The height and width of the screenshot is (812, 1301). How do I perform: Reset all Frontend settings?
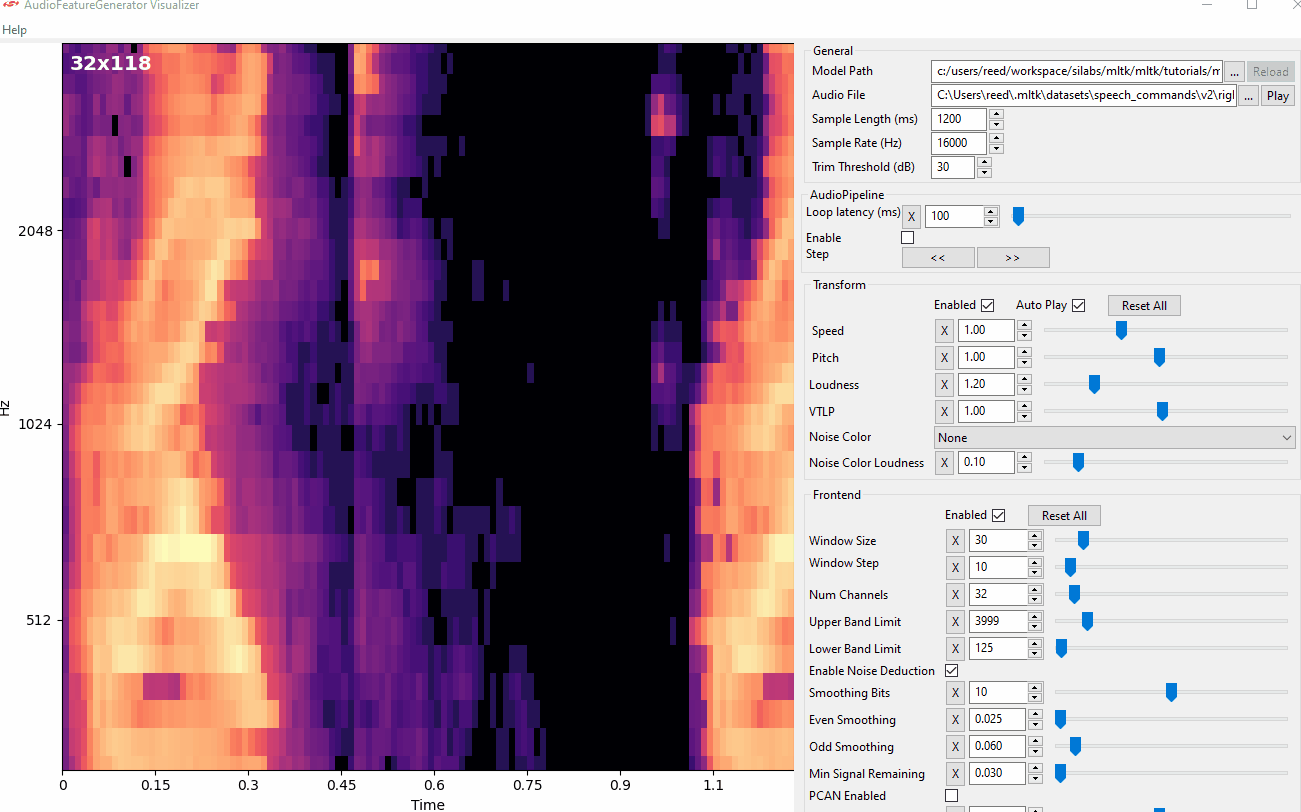click(1063, 515)
